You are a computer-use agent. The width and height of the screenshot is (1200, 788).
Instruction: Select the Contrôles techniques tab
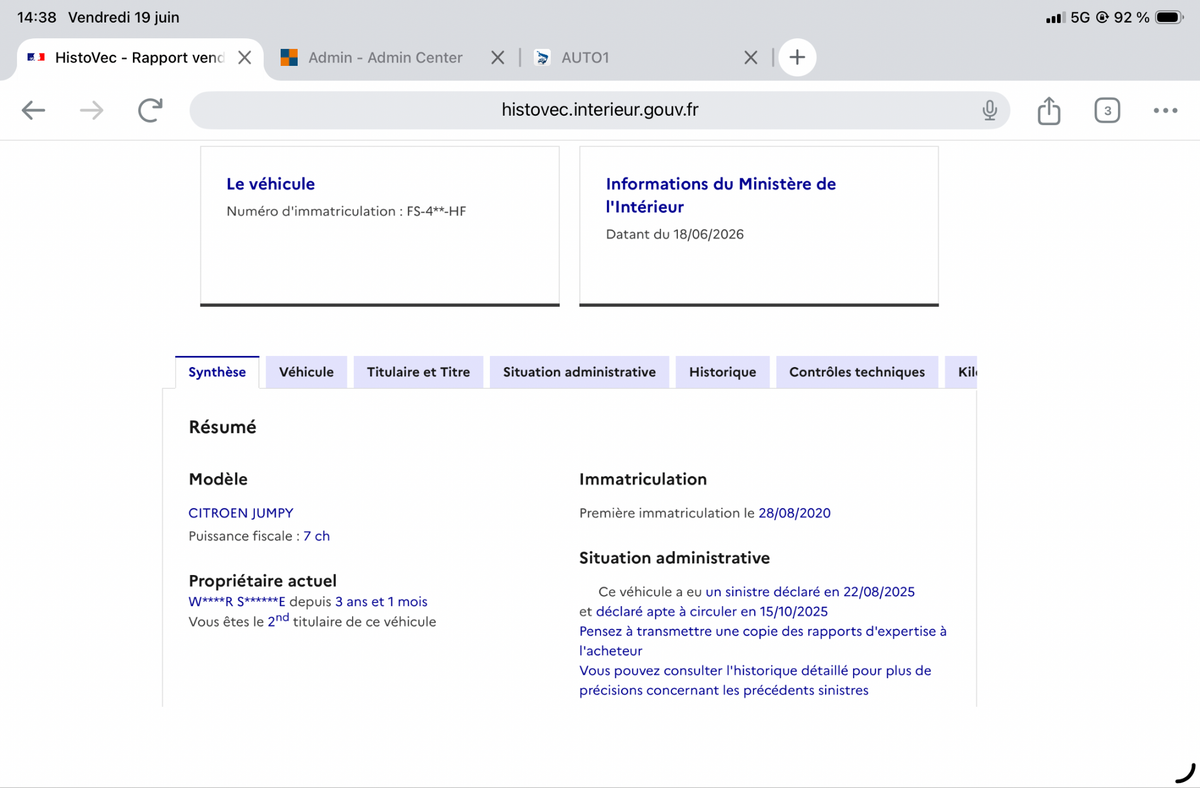[857, 372]
